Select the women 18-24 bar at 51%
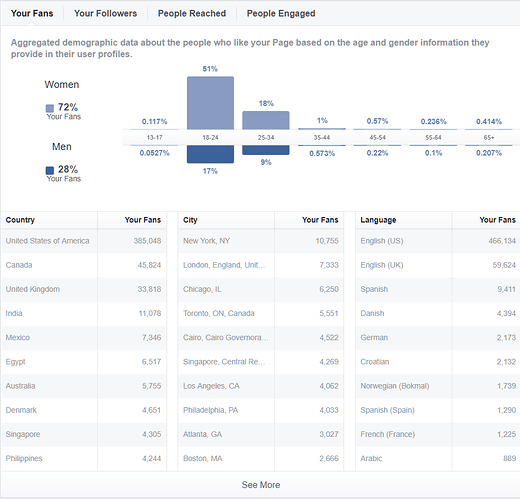This screenshot has height=499, width=520. pos(210,103)
